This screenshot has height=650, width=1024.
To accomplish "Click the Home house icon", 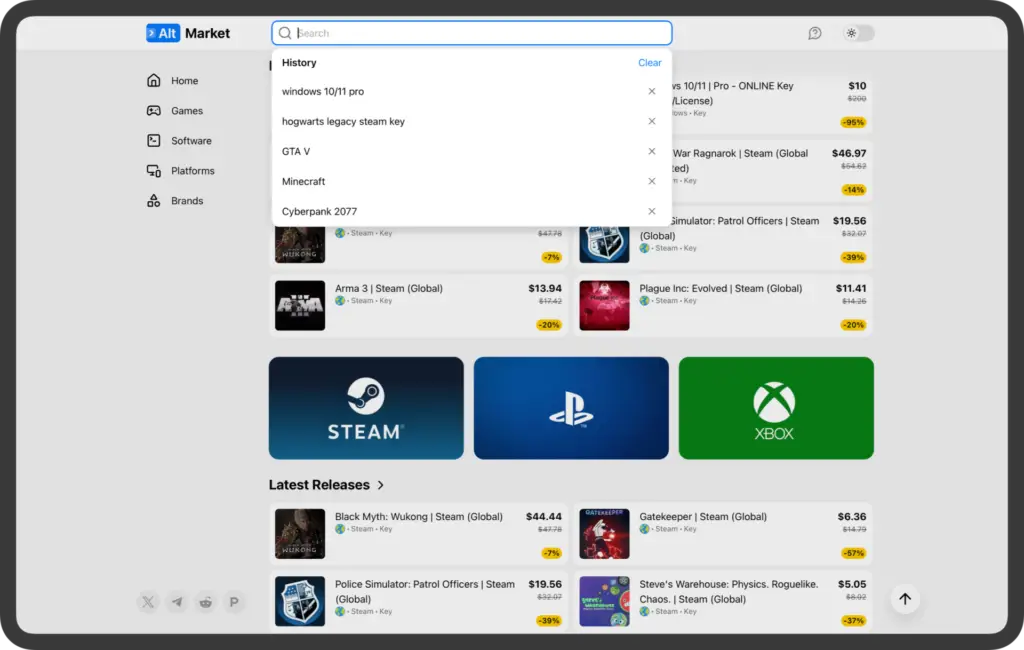I will [153, 80].
